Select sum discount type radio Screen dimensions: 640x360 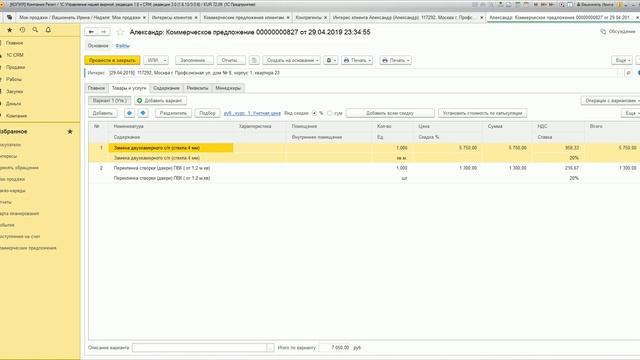click(329, 113)
